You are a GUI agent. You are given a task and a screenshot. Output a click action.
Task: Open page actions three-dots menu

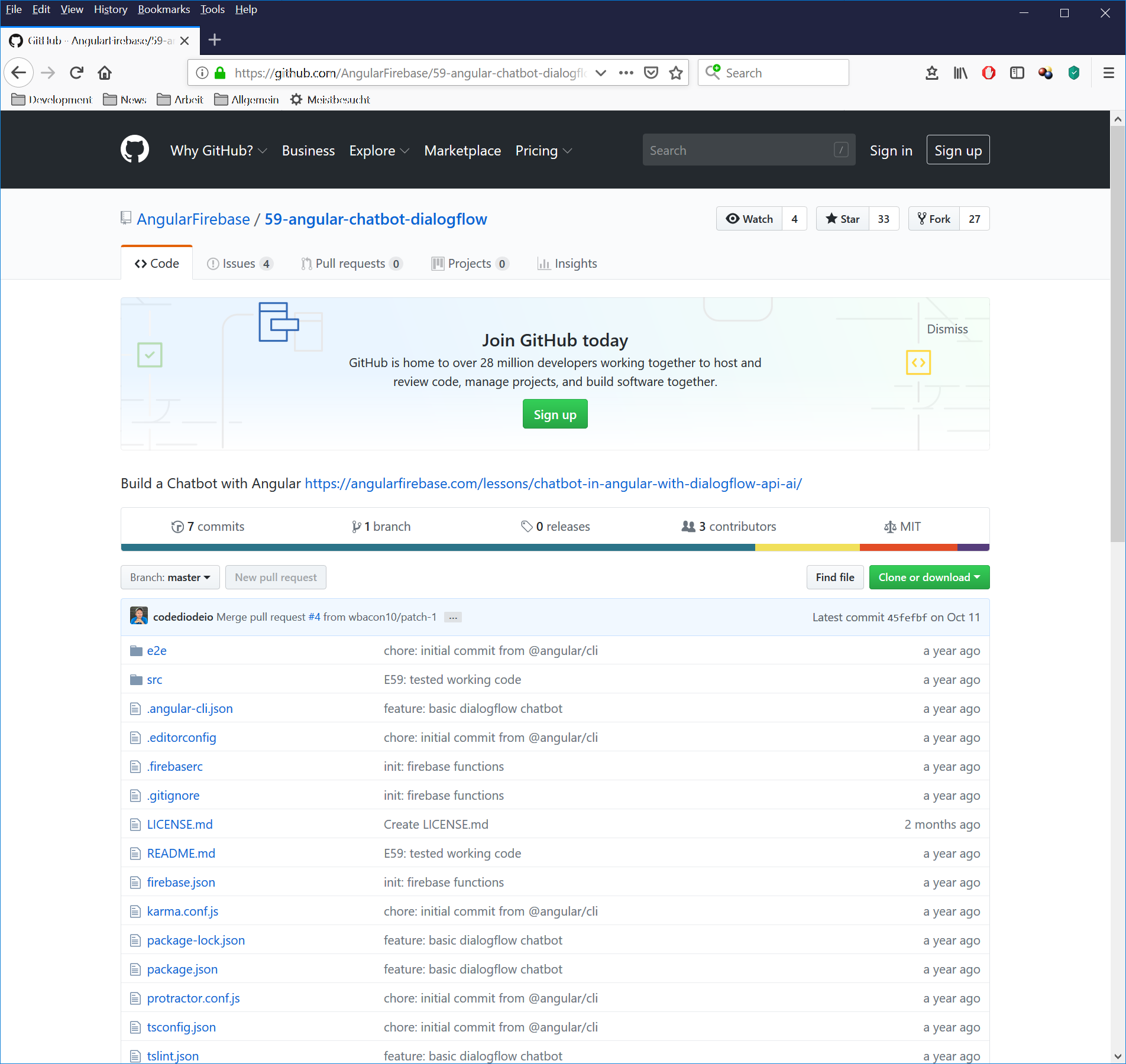click(x=626, y=73)
